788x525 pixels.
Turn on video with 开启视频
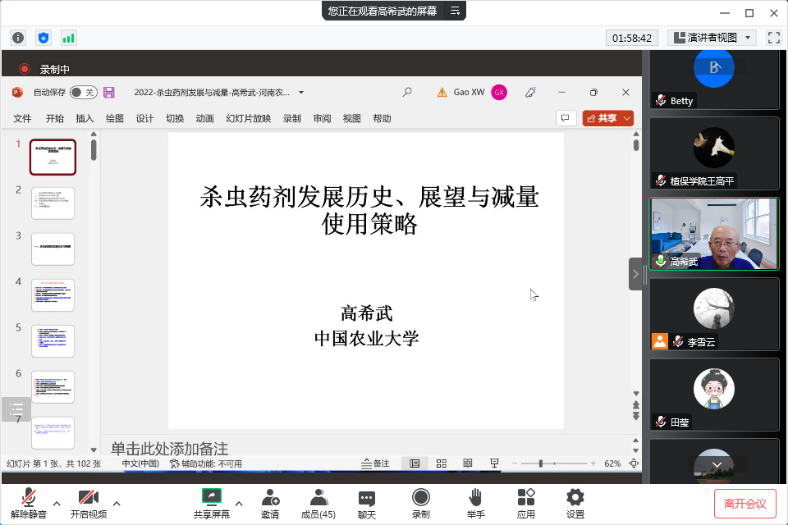pos(87,498)
